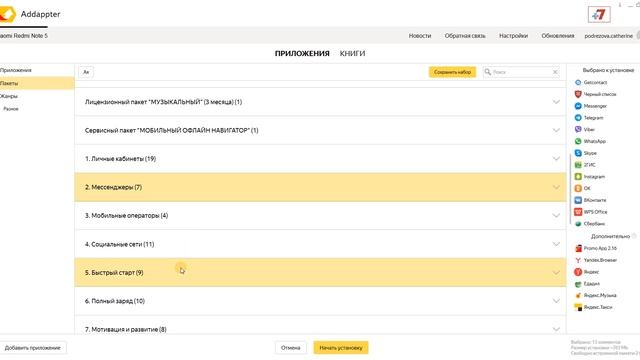Click the Redmi Note 5 device label

pos(24,36)
